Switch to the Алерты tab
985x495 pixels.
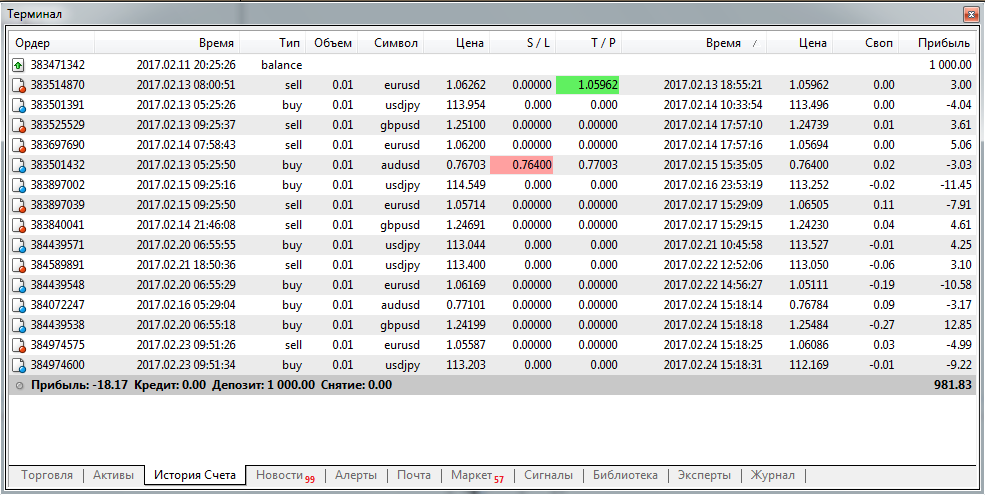coord(356,476)
